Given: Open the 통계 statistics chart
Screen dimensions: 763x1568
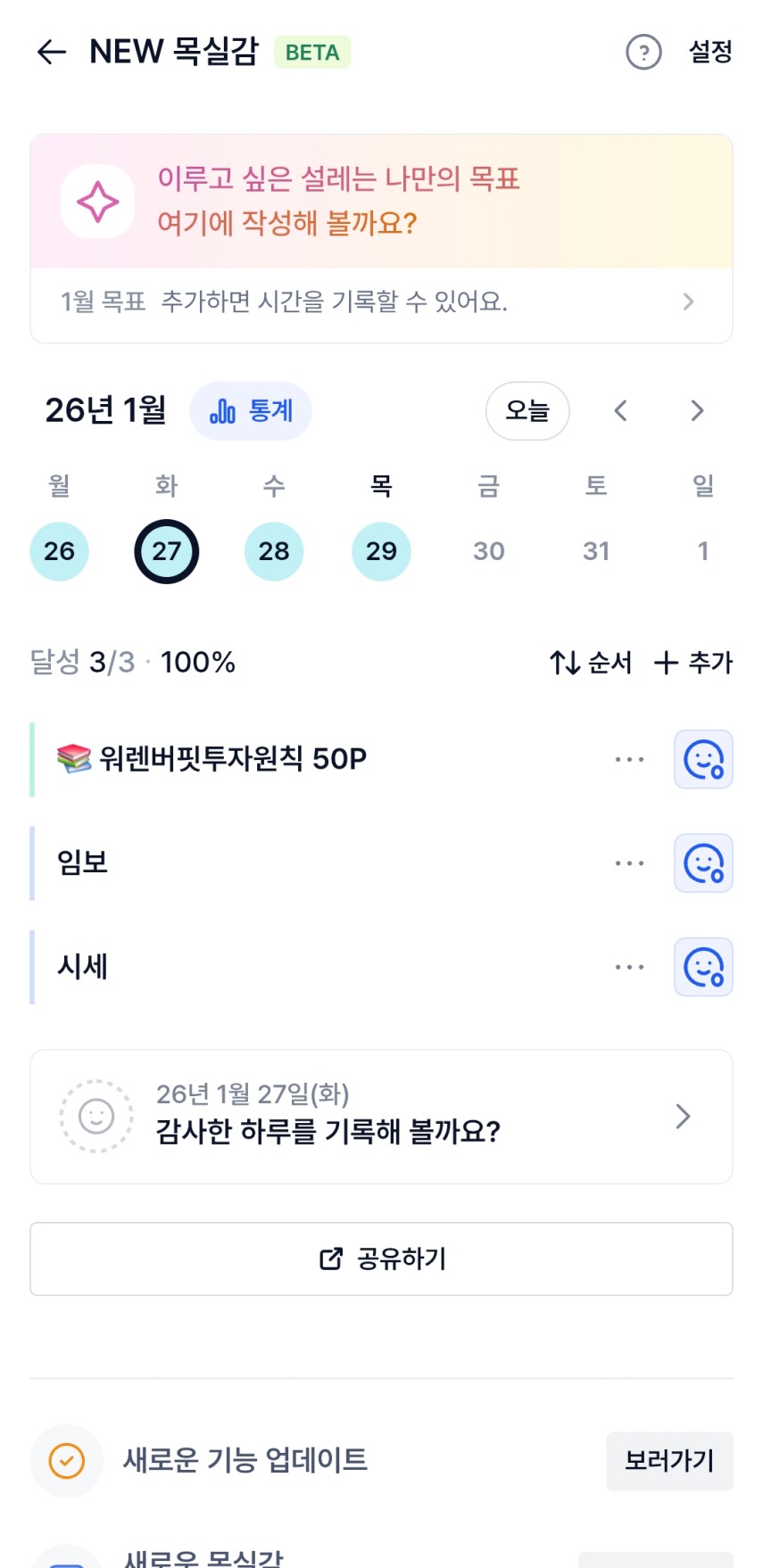Looking at the screenshot, I should click(x=251, y=411).
